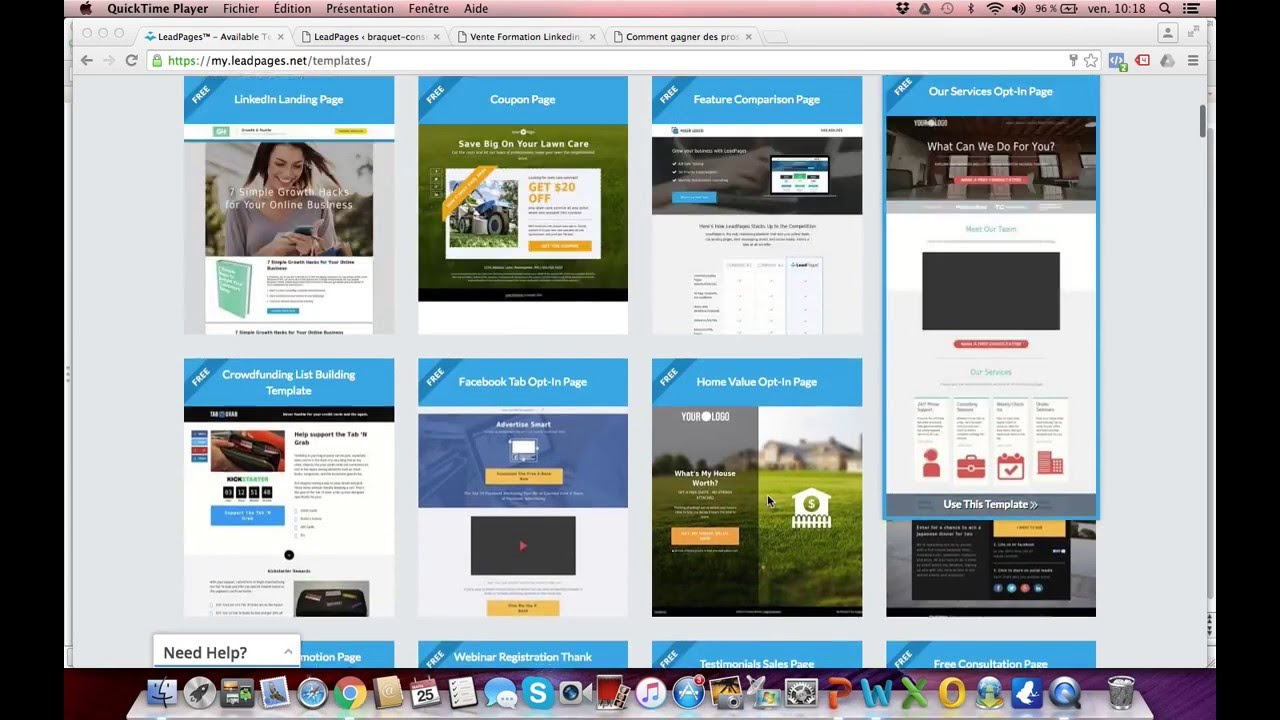Close the Vente Formation Linkedin tab
1280x720 pixels.
point(592,37)
